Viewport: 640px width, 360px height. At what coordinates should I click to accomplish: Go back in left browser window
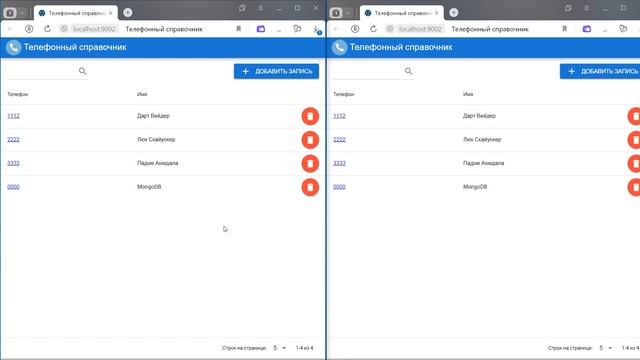pos(11,29)
